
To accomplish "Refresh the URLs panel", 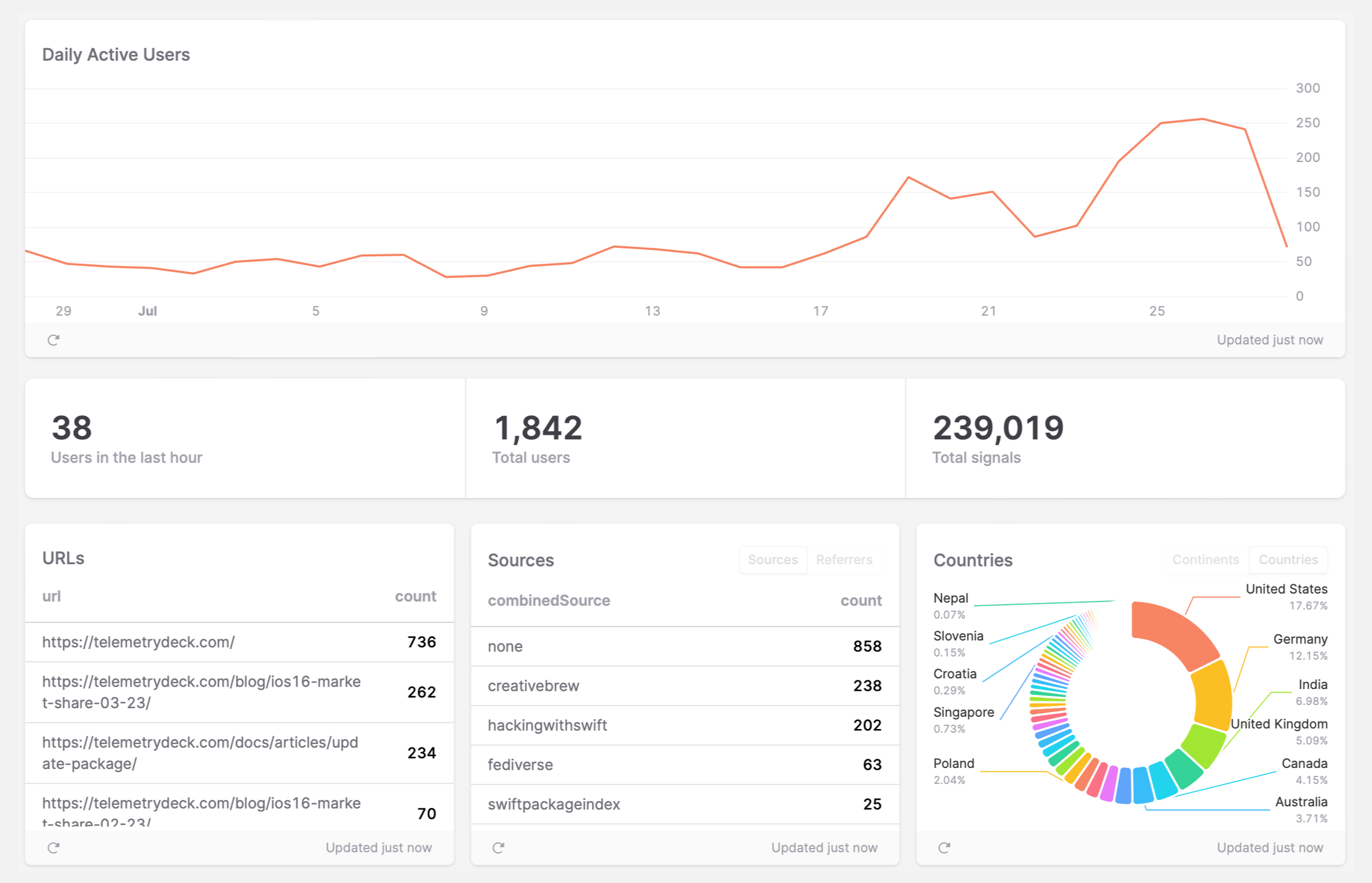I will coord(54,848).
